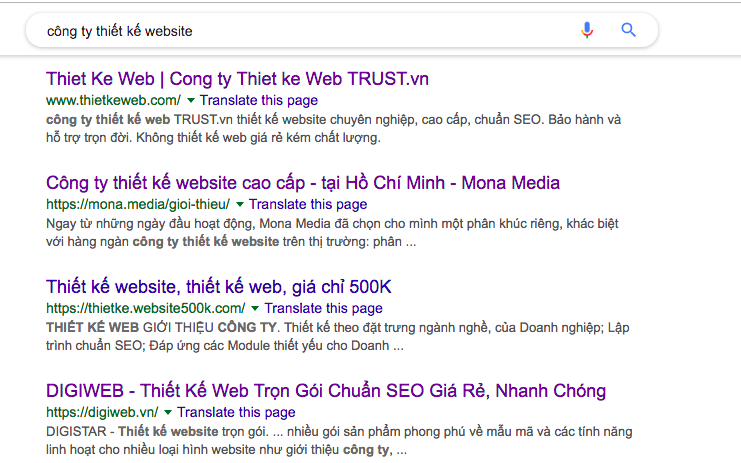This screenshot has height=463, width=741.
Task: Click snippet starting 'công ty thiết kế web TRUST.vn'
Action: click(334, 129)
